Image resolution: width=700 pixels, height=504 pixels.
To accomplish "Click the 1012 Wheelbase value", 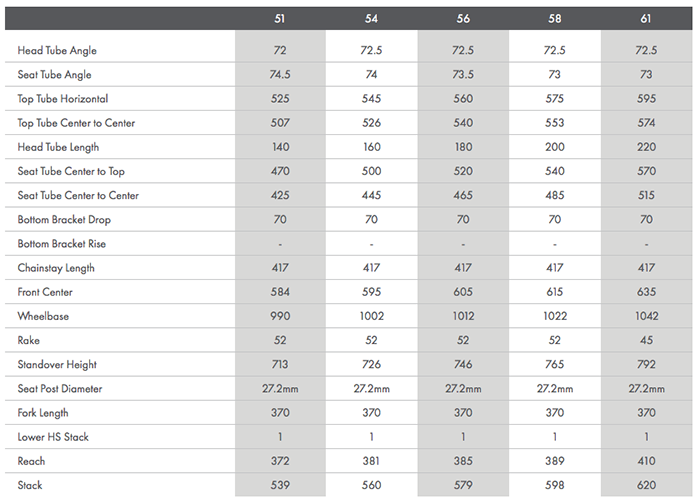I will click(x=463, y=316).
